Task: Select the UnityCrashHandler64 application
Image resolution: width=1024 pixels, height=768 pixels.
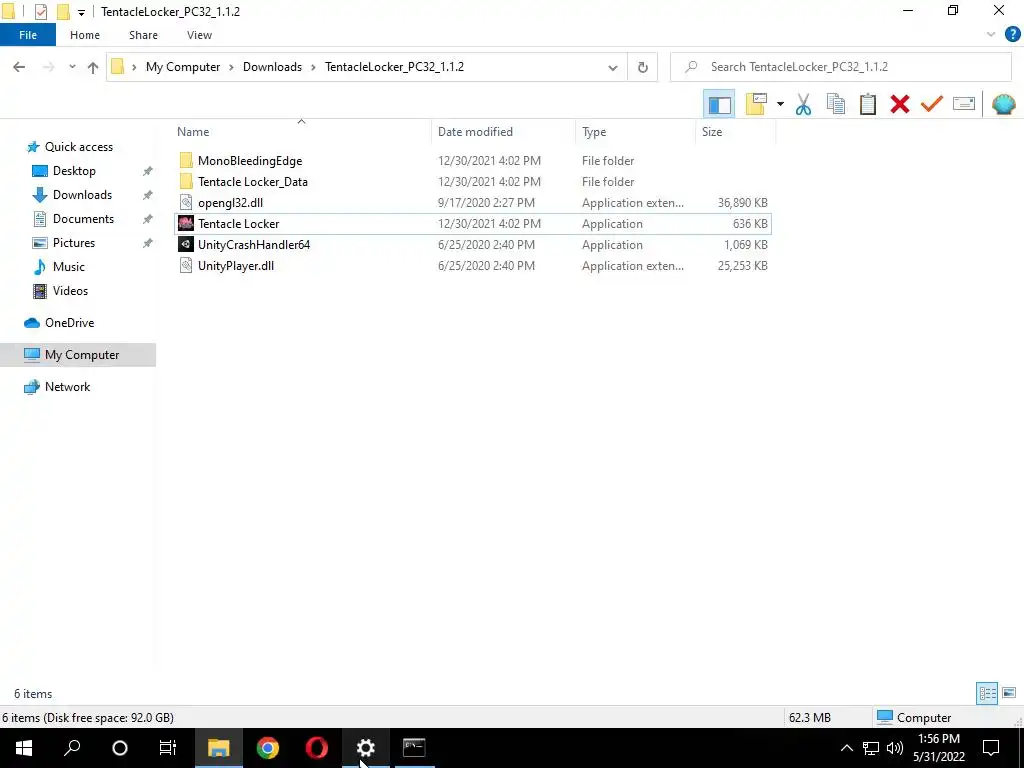Action: tap(253, 244)
